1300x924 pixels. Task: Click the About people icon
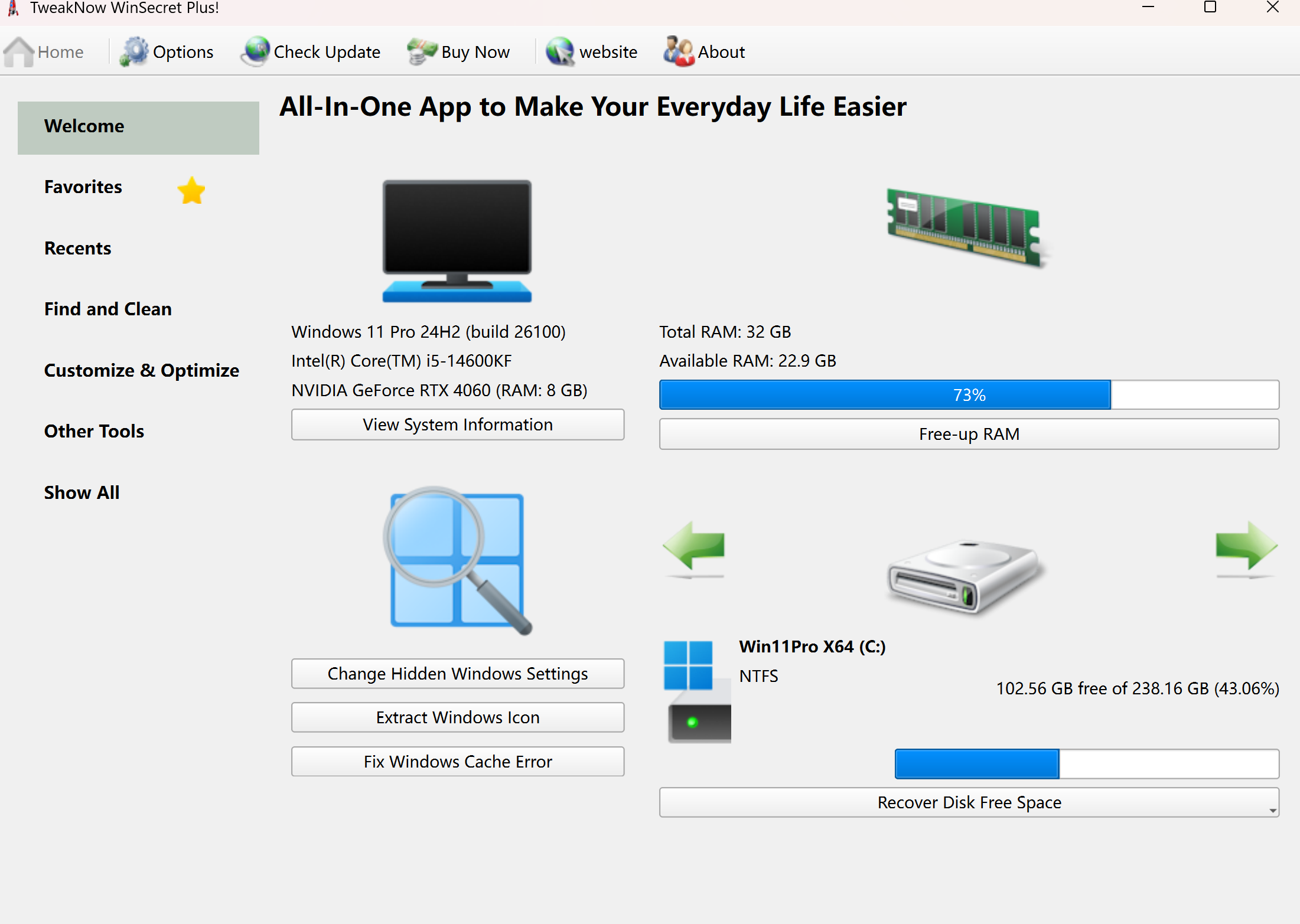[x=679, y=52]
